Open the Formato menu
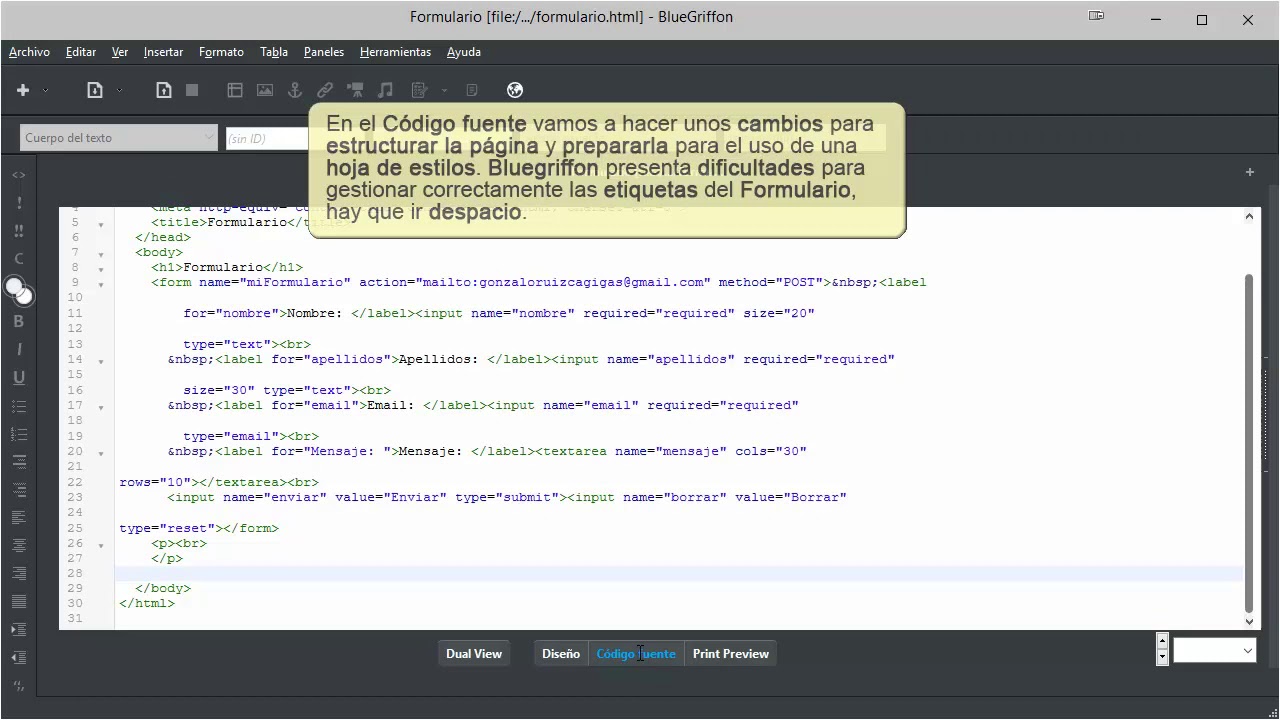 coord(221,52)
